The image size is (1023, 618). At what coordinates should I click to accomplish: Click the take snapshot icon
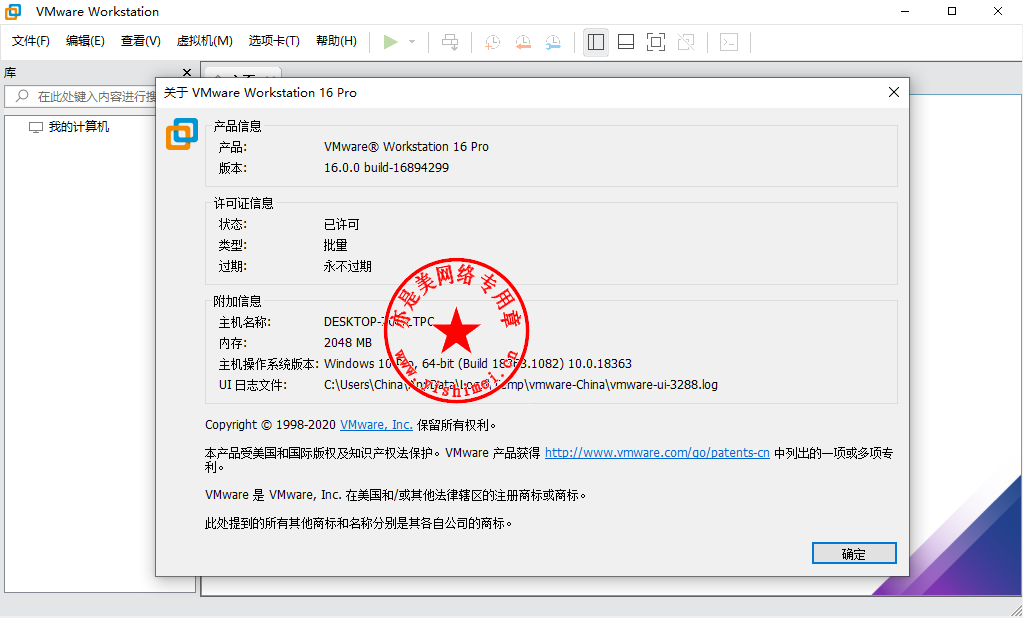click(x=493, y=42)
